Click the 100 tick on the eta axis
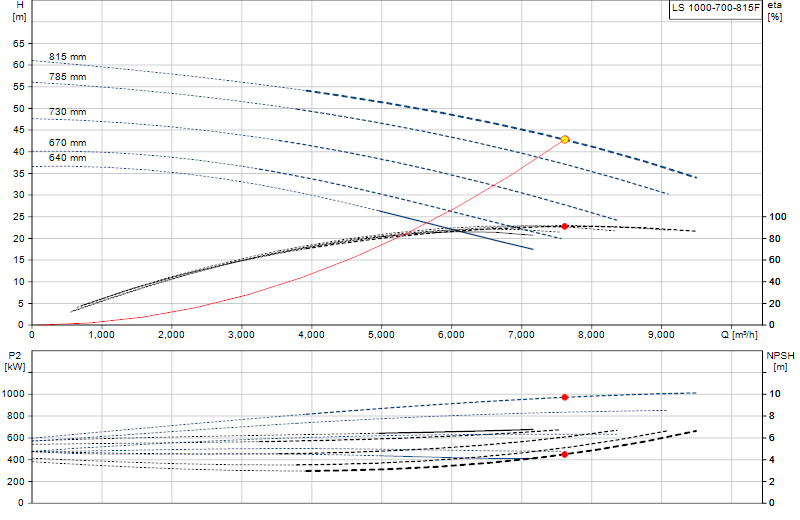 (778, 216)
